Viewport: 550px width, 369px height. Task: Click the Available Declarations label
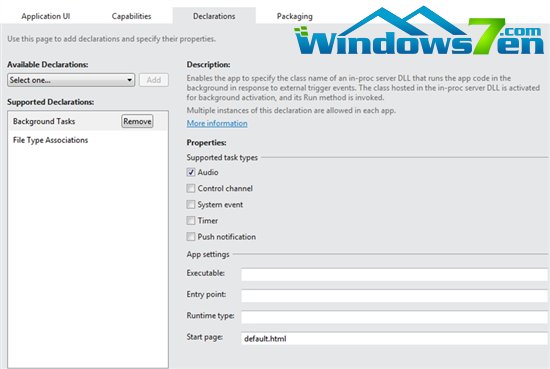point(48,65)
